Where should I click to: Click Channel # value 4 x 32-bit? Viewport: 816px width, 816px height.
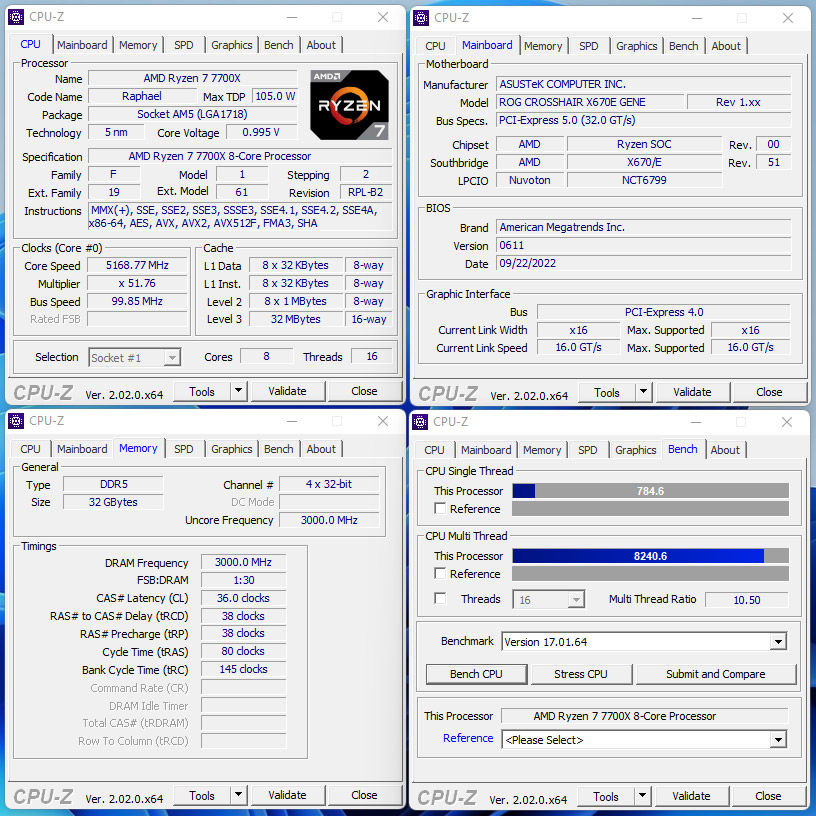[329, 484]
